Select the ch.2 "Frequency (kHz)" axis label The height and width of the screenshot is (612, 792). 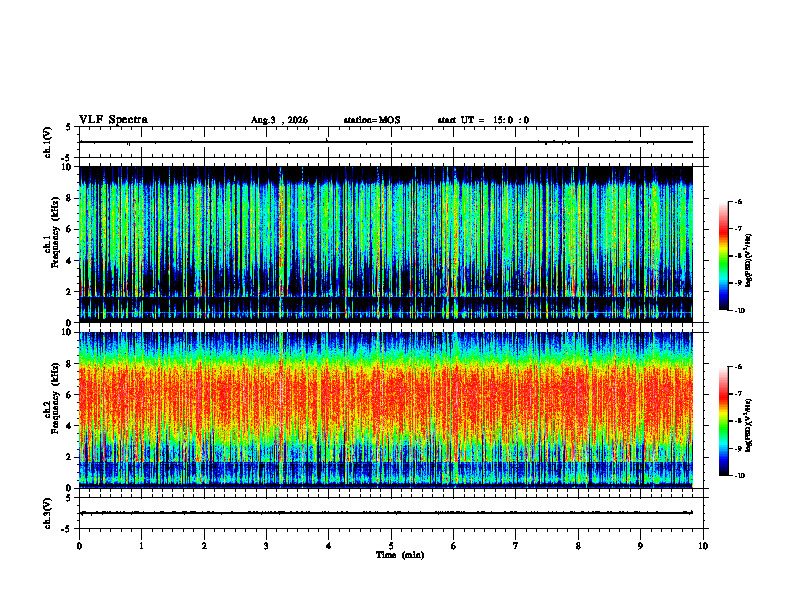tap(55, 398)
